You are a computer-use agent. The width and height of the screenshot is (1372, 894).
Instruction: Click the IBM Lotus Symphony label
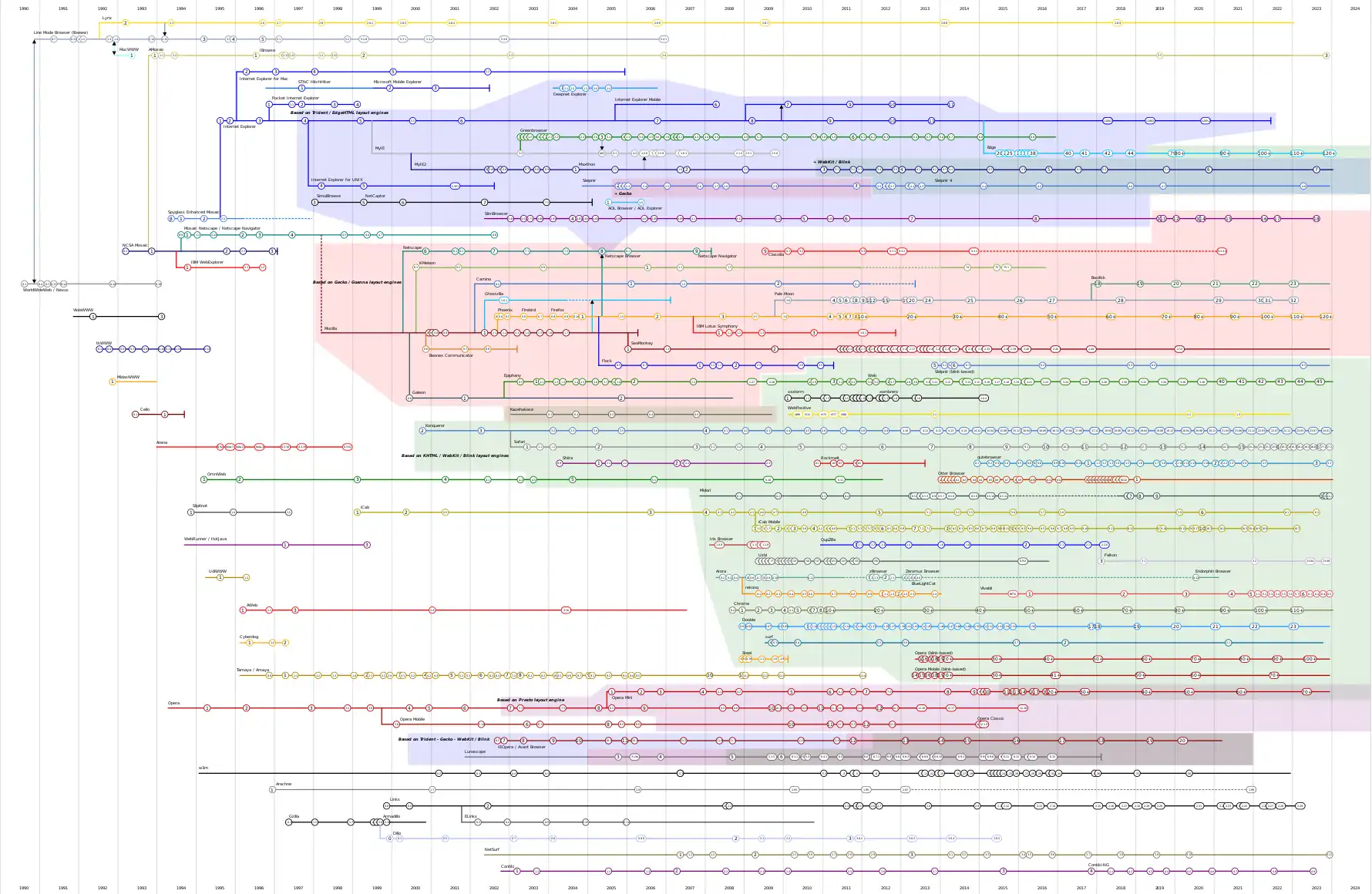click(715, 326)
